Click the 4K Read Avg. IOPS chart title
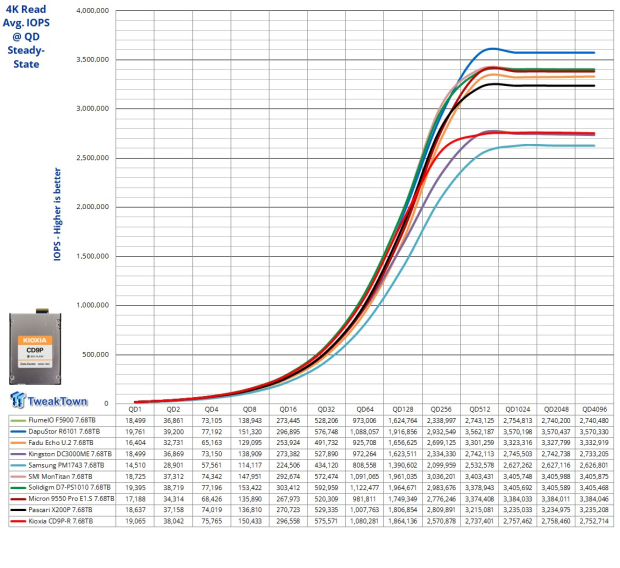 click(26, 36)
